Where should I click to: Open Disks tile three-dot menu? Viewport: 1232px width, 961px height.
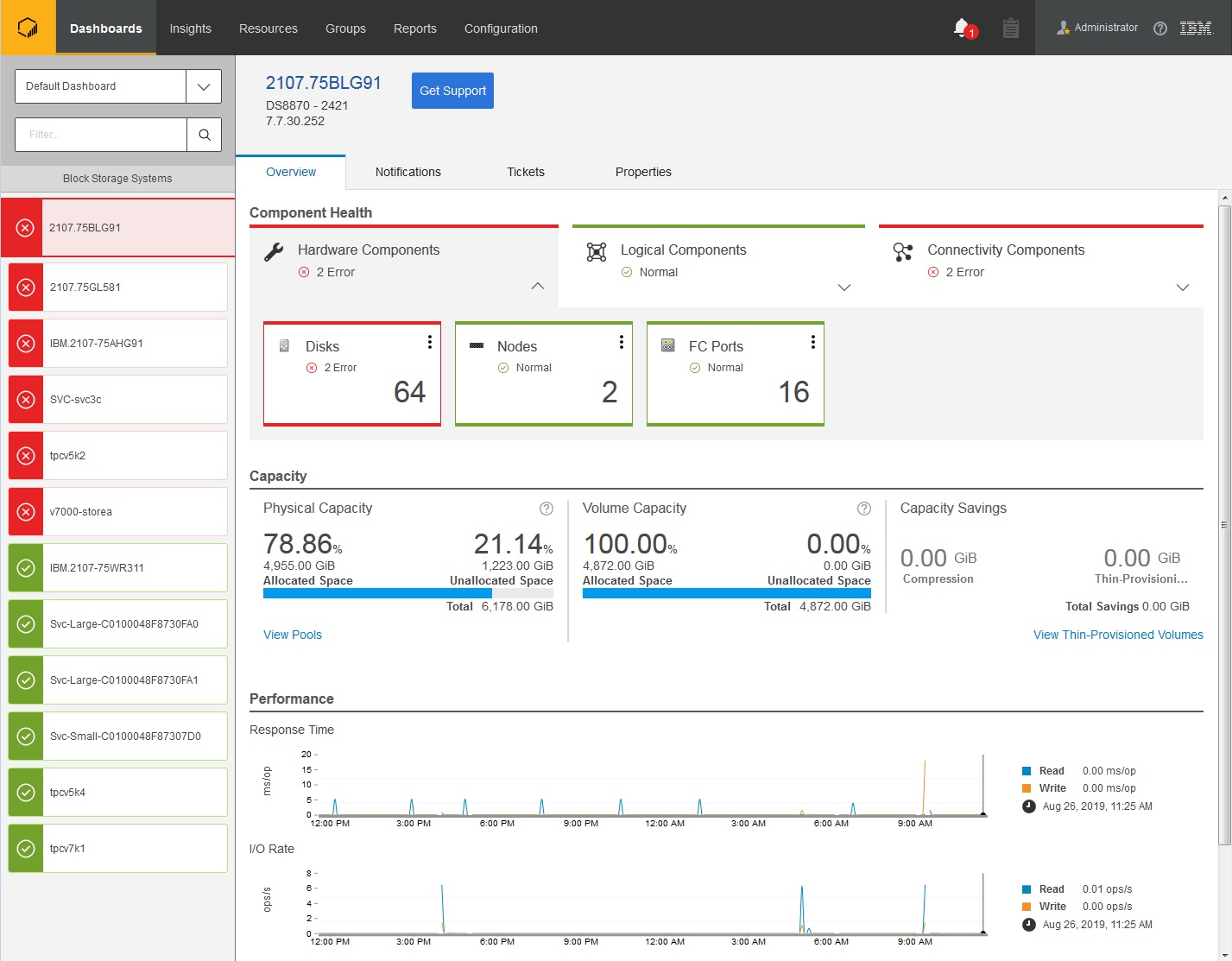[429, 343]
